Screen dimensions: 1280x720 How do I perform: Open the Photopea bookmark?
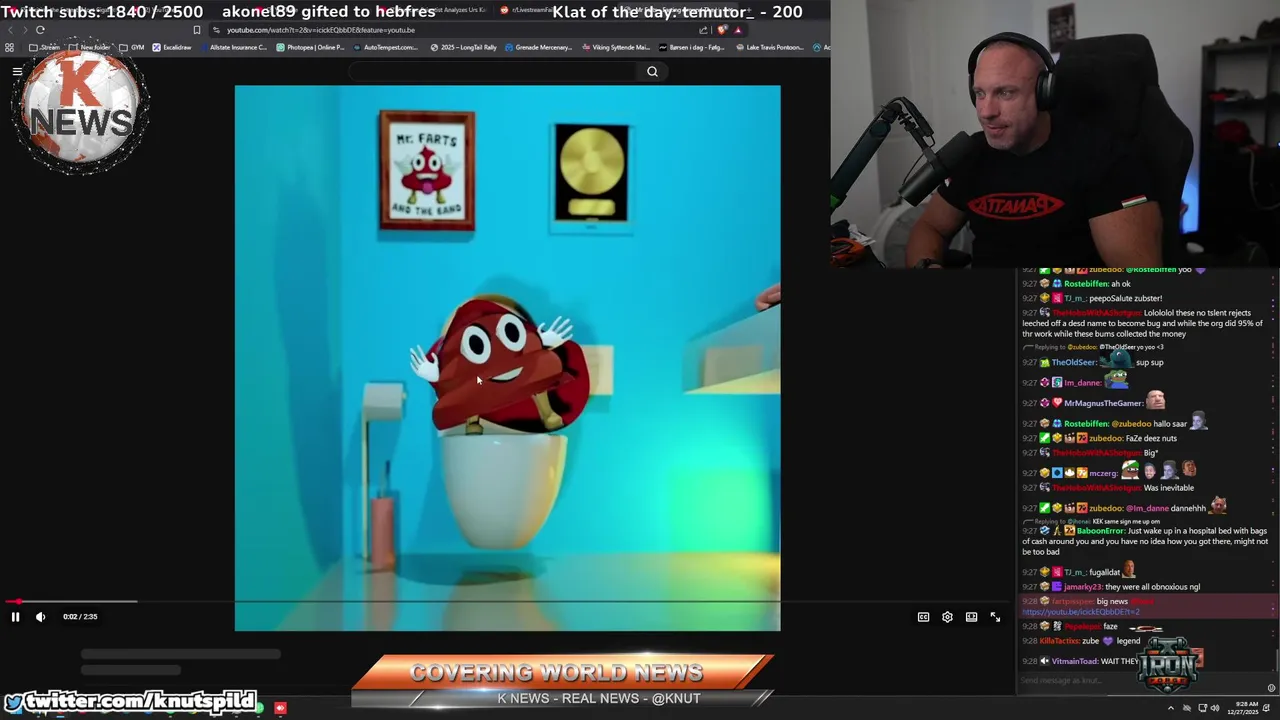(x=311, y=47)
